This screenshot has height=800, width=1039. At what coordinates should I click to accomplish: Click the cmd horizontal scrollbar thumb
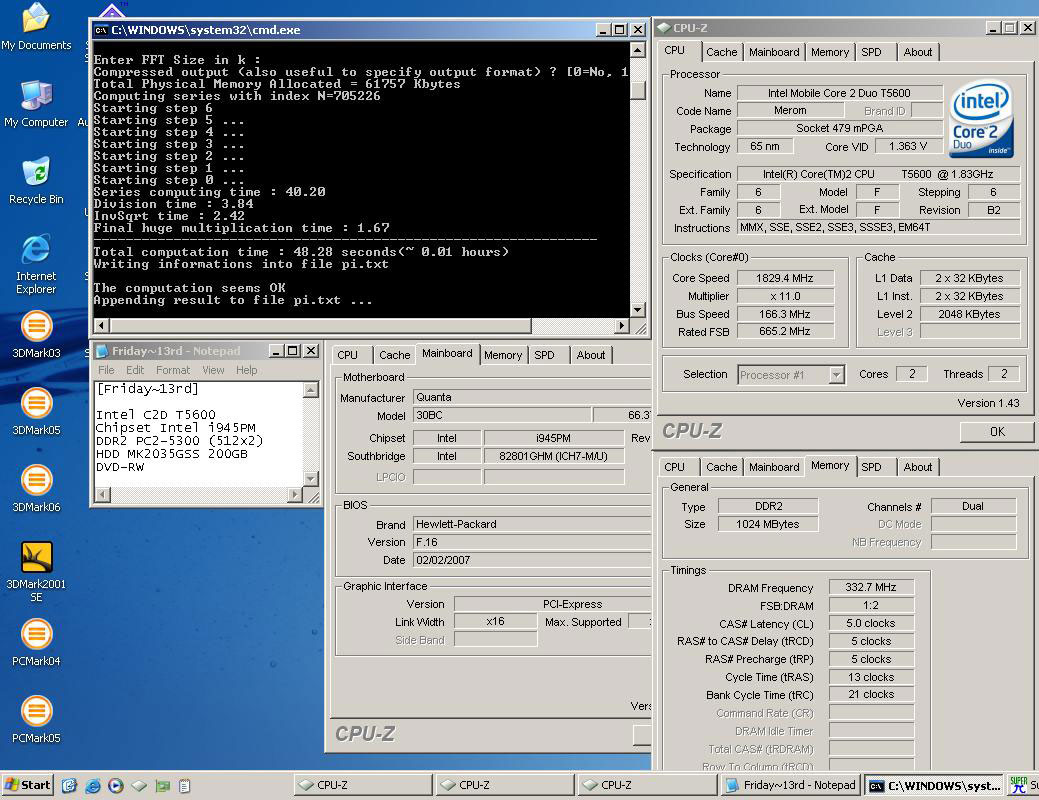tap(321, 325)
